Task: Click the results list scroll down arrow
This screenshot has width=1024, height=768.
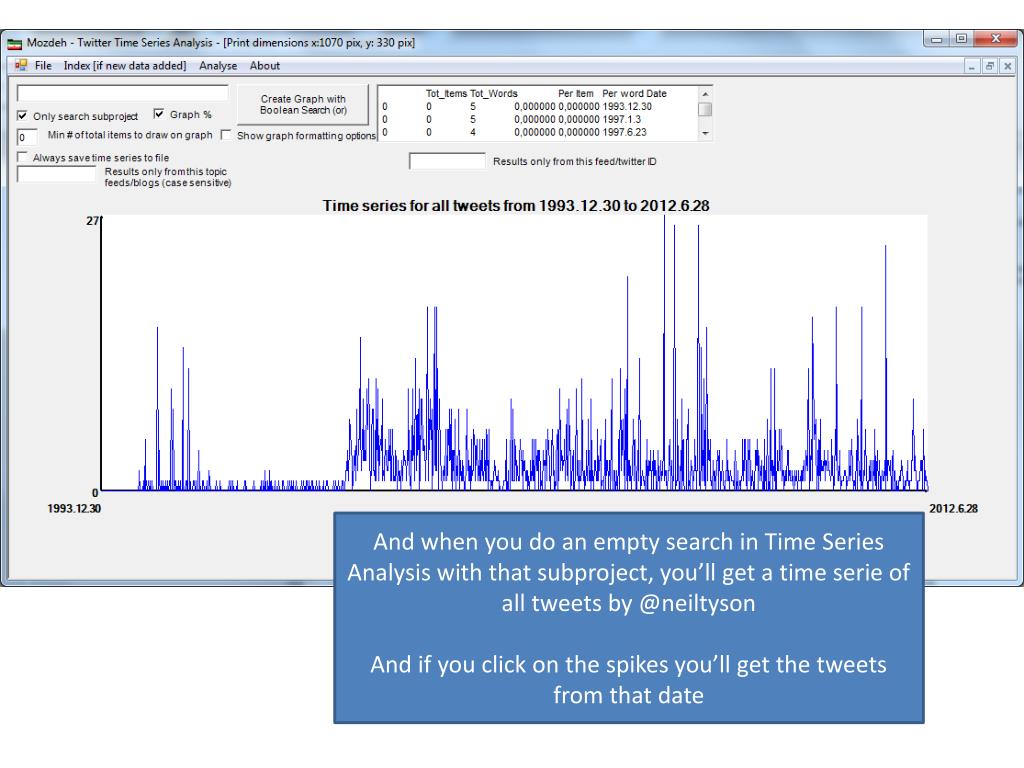Action: click(x=705, y=133)
